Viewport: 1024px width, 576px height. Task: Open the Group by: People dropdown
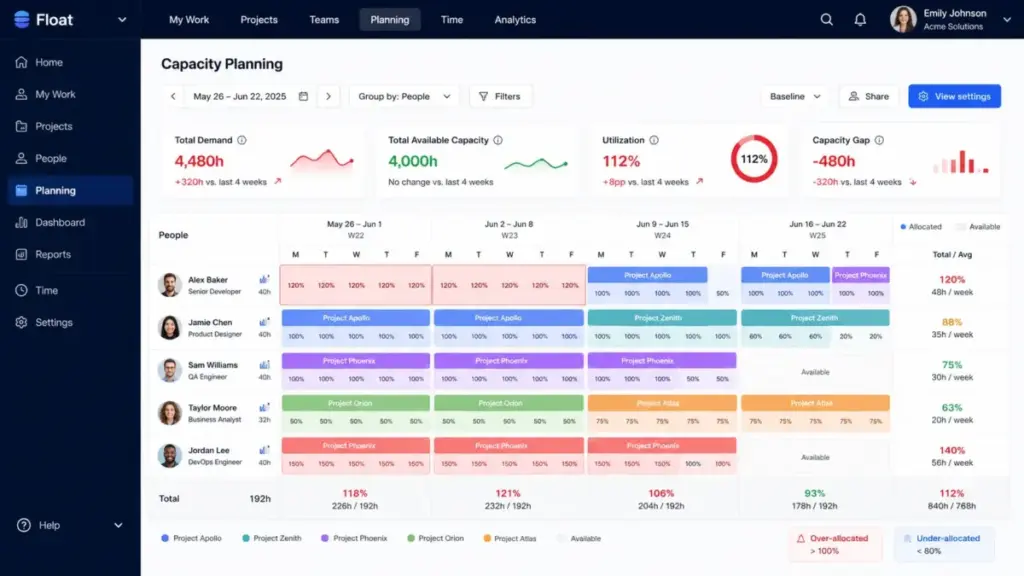click(x=404, y=96)
